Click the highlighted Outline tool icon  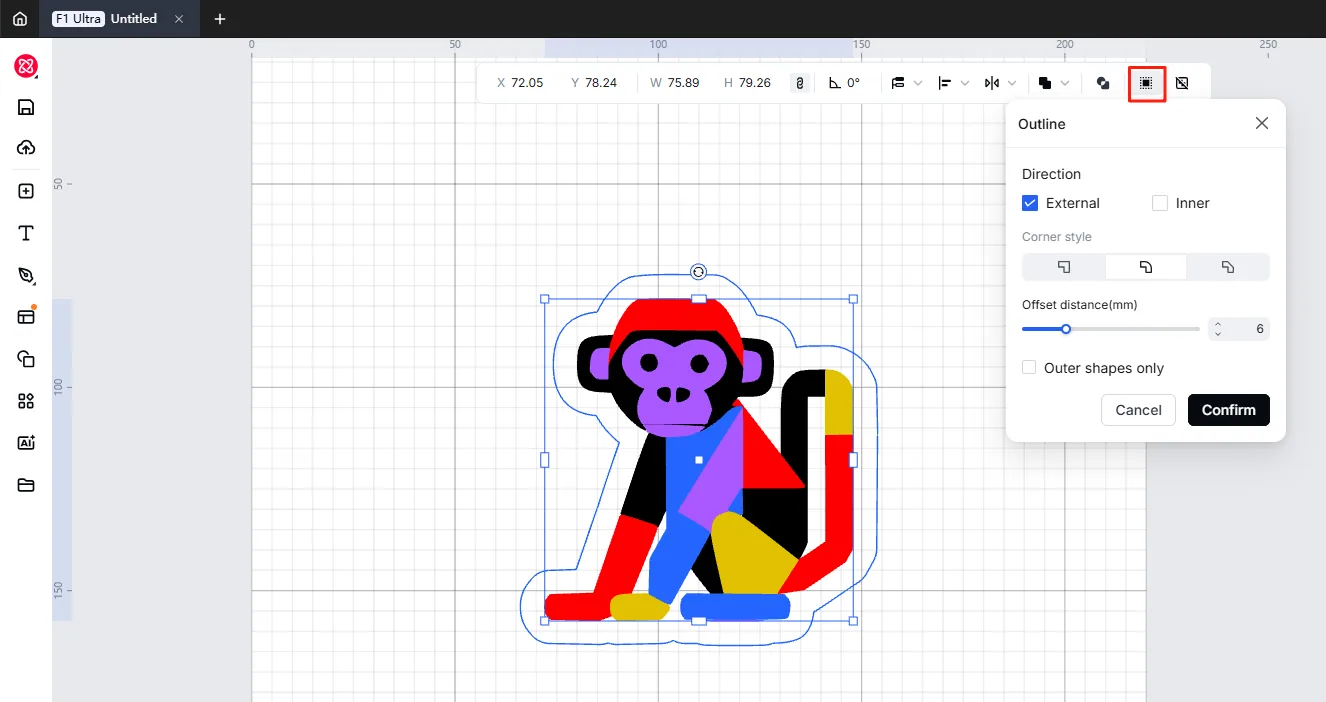pos(1146,83)
